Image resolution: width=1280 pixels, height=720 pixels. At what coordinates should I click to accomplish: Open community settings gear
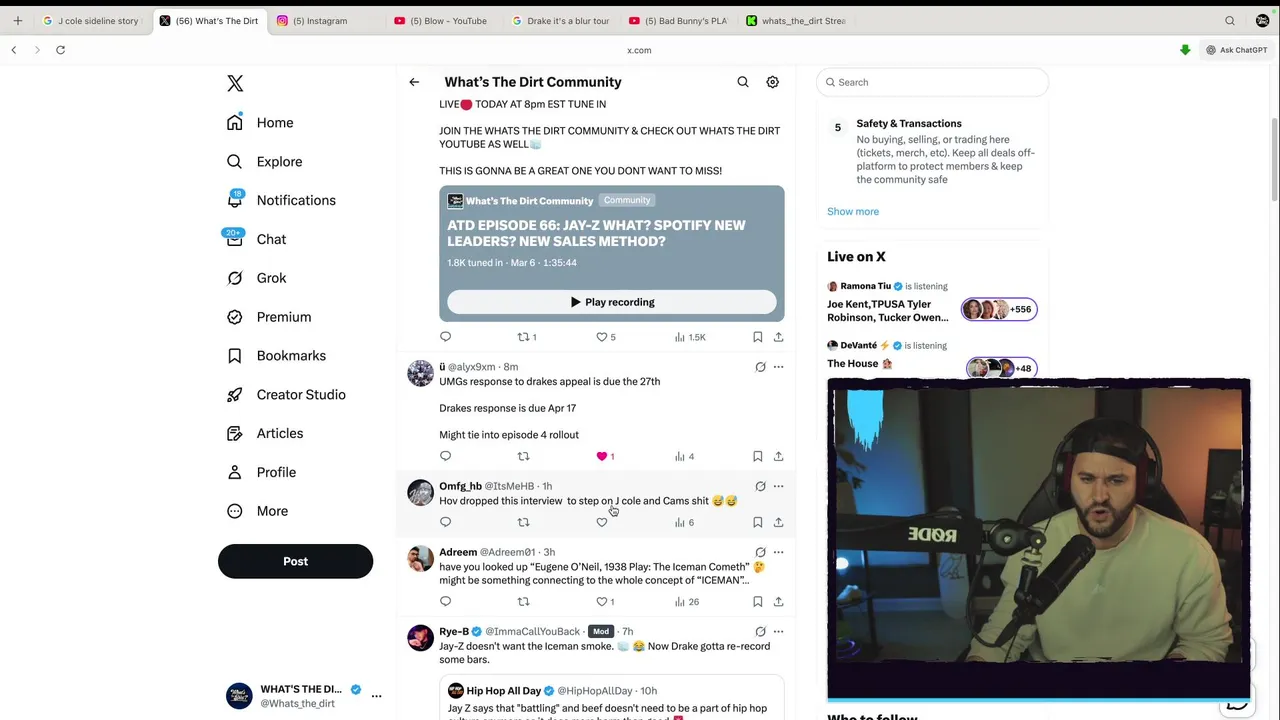click(x=773, y=82)
